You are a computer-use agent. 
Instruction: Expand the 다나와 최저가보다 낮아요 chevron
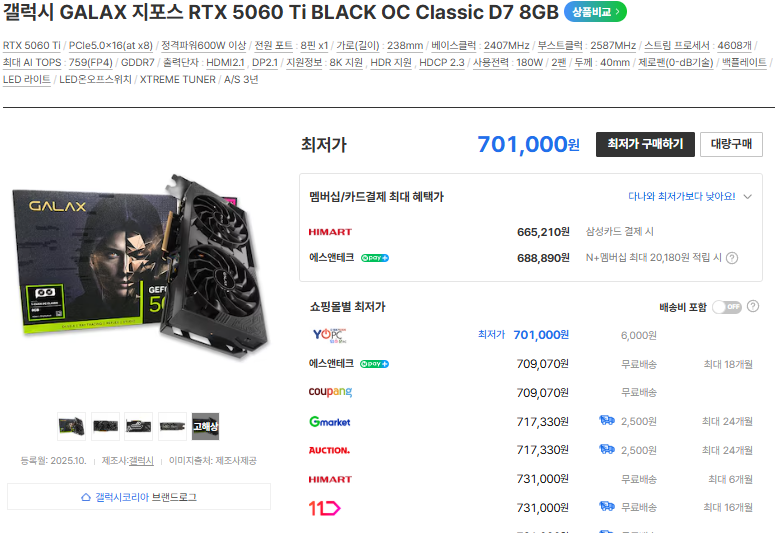click(x=748, y=197)
